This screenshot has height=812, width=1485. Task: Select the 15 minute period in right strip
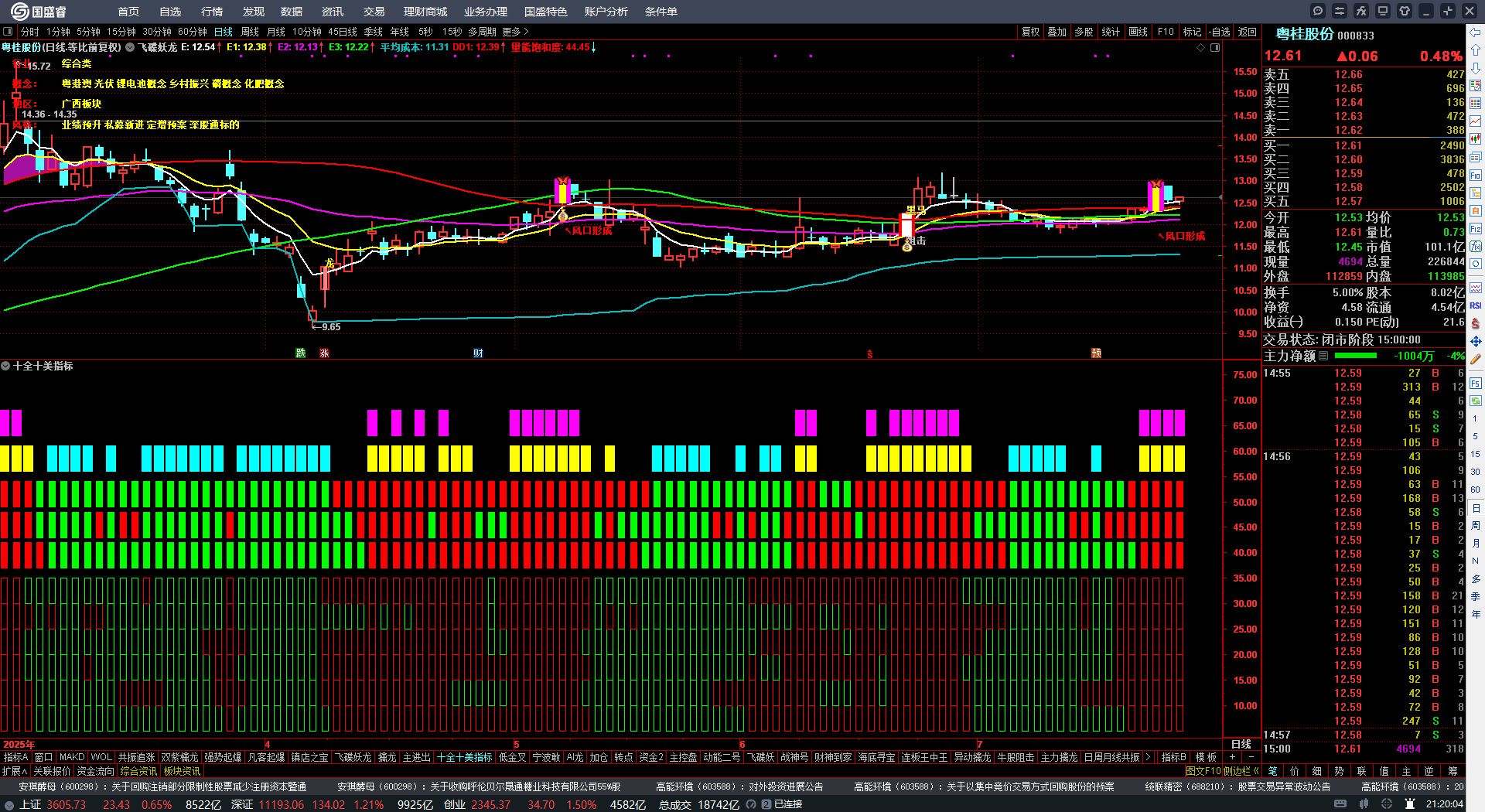click(1476, 455)
